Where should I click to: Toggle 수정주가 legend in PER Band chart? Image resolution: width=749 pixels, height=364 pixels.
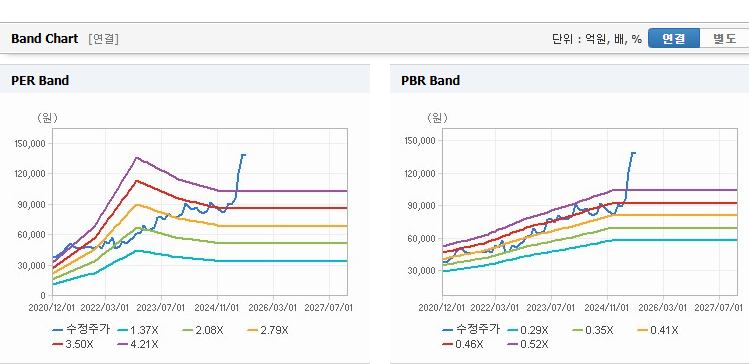pyautogui.click(x=81, y=329)
